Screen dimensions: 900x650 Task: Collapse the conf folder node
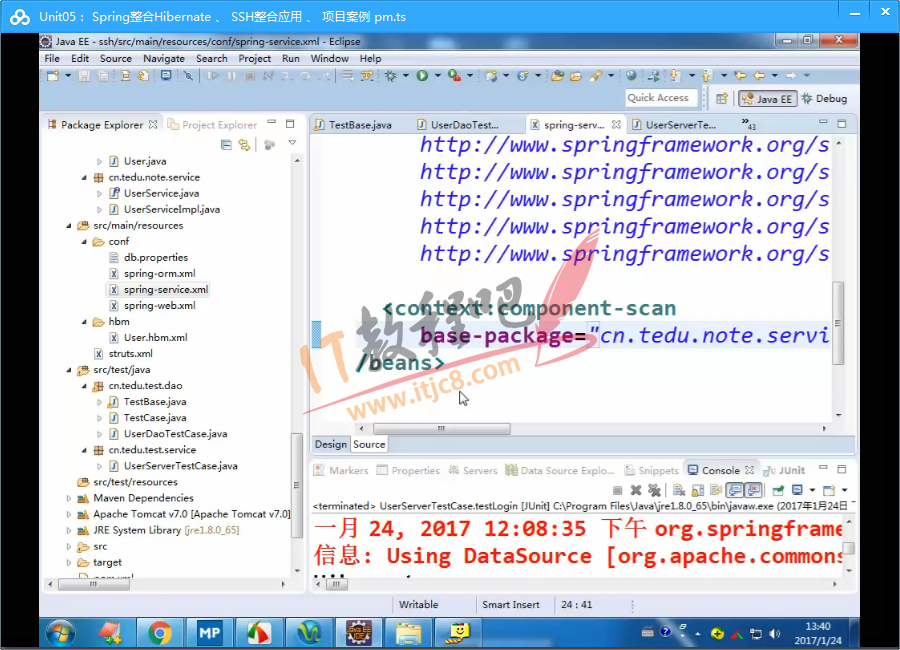84,242
